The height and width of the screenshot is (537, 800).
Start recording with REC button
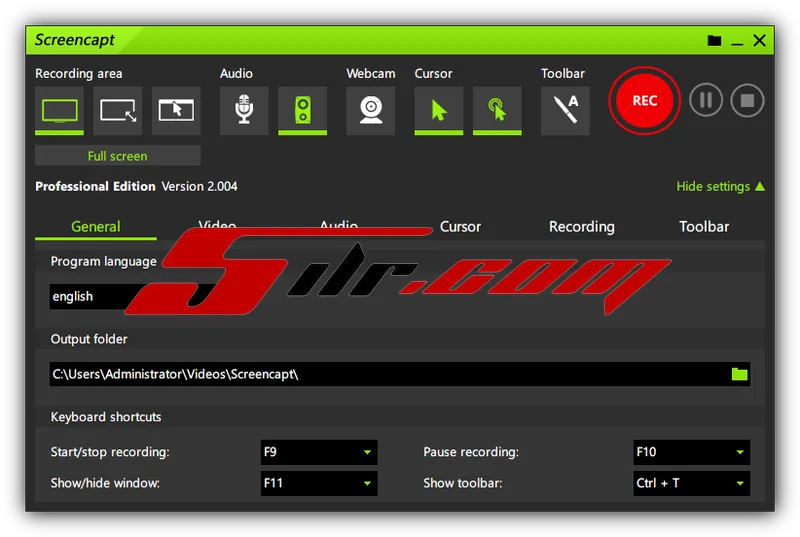coord(644,100)
